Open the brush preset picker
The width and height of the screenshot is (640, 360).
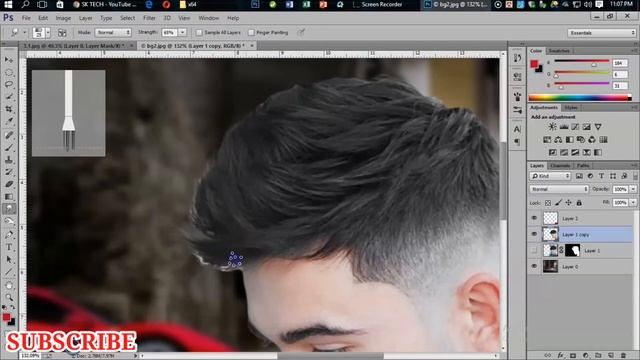42,33
